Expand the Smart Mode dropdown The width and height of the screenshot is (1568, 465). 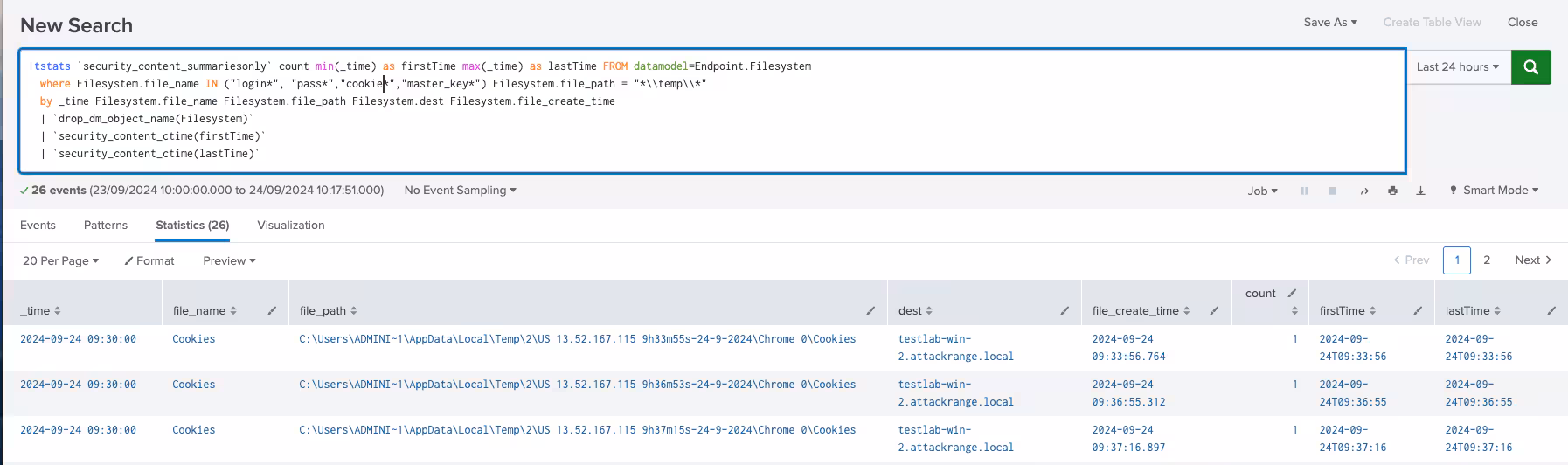click(1494, 191)
